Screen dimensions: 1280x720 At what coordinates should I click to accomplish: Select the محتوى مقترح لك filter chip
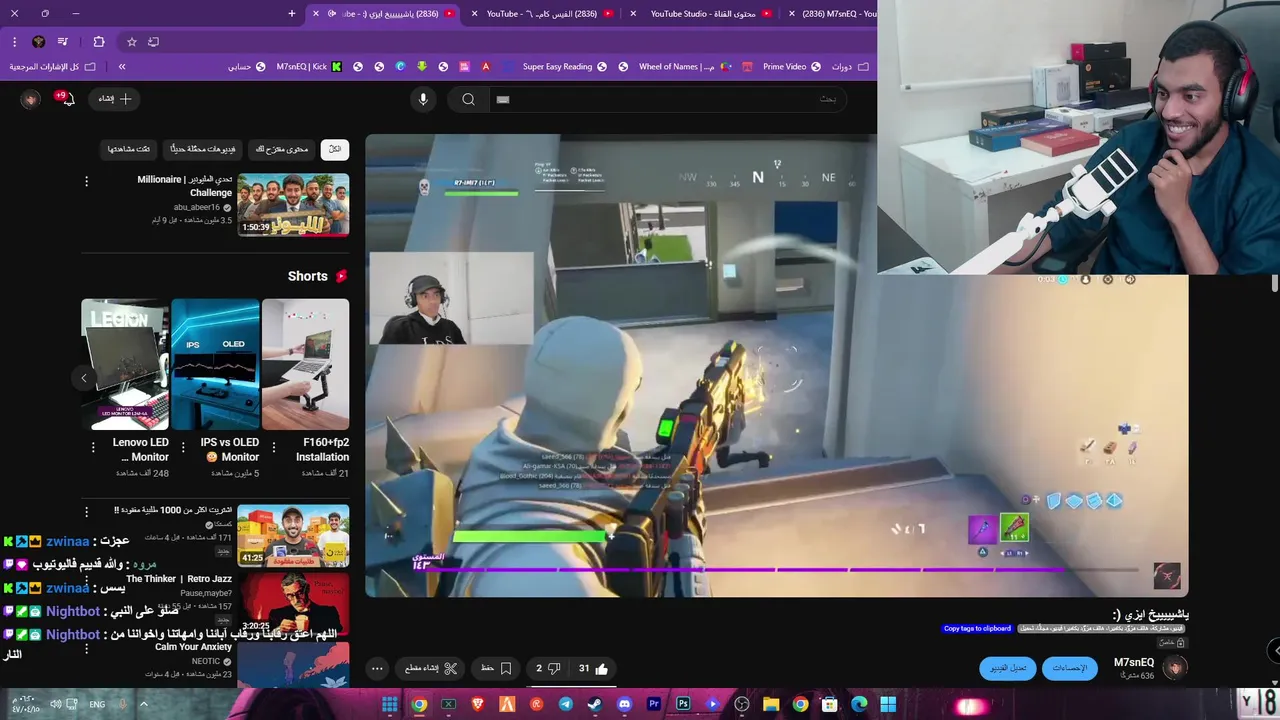(282, 149)
